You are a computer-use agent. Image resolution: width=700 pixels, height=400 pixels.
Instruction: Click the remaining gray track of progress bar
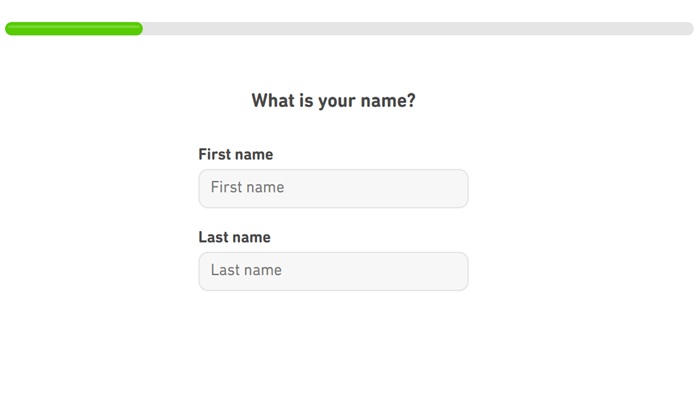pos(418,29)
